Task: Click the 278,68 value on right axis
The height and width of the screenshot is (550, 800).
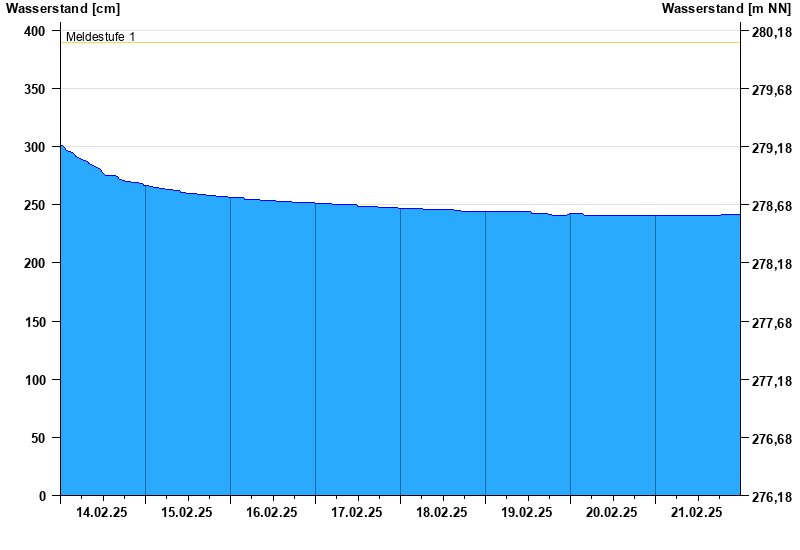Action: point(772,206)
